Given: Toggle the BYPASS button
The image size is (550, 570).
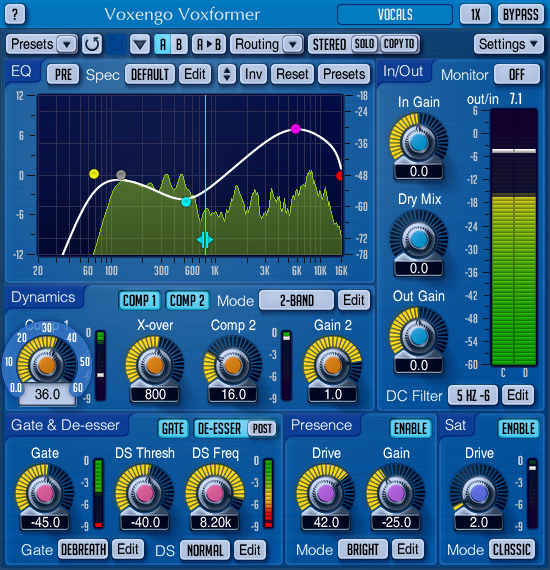Looking at the screenshot, I should click(521, 15).
